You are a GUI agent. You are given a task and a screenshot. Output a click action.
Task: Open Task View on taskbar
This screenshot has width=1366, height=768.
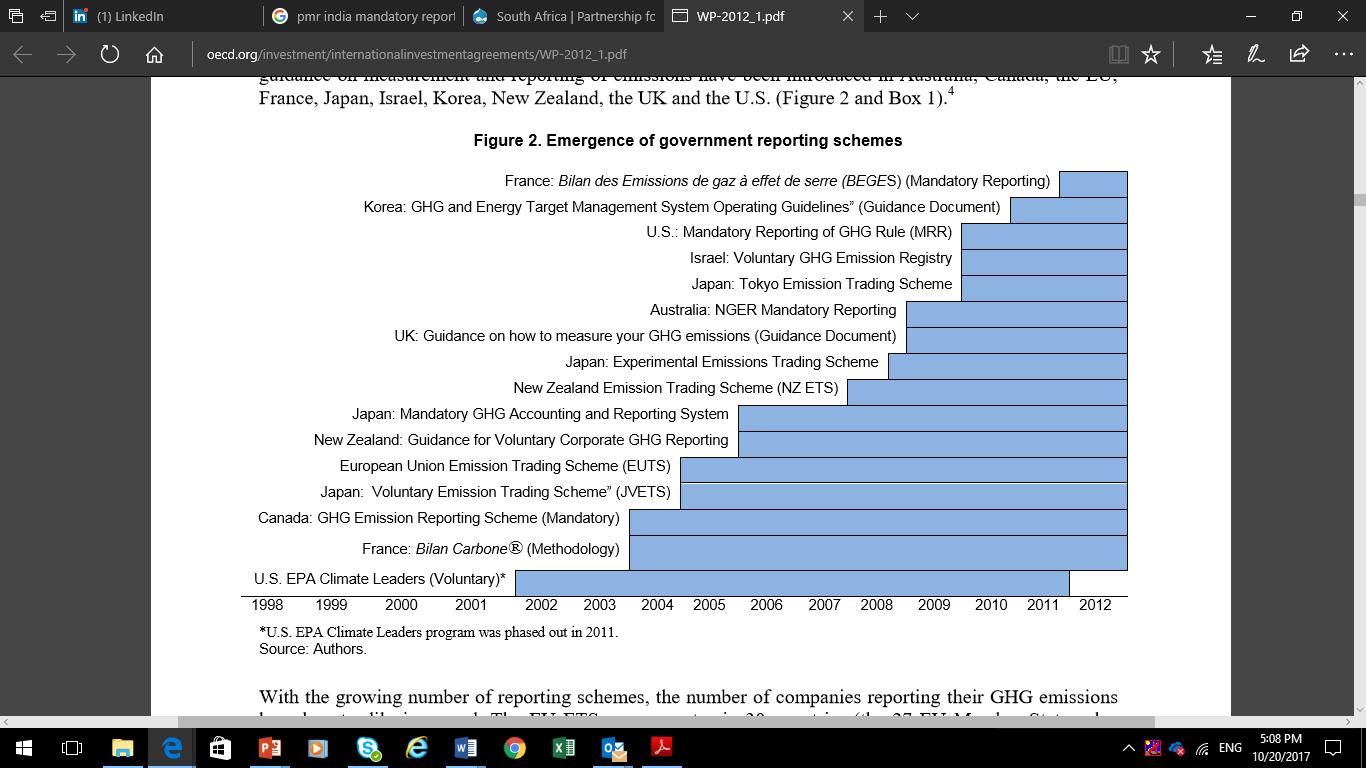72,747
